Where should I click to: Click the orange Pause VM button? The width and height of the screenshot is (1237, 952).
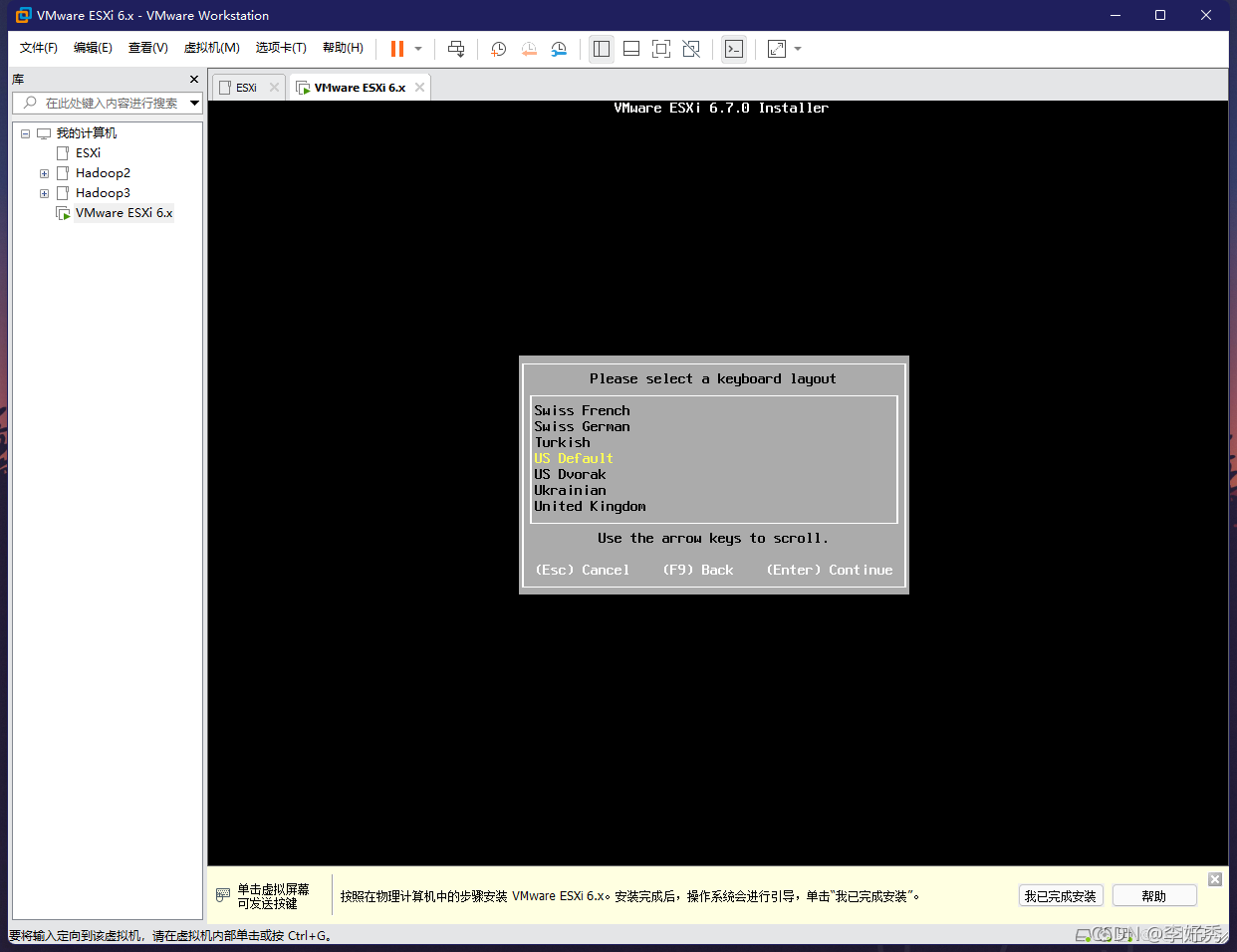click(x=397, y=49)
